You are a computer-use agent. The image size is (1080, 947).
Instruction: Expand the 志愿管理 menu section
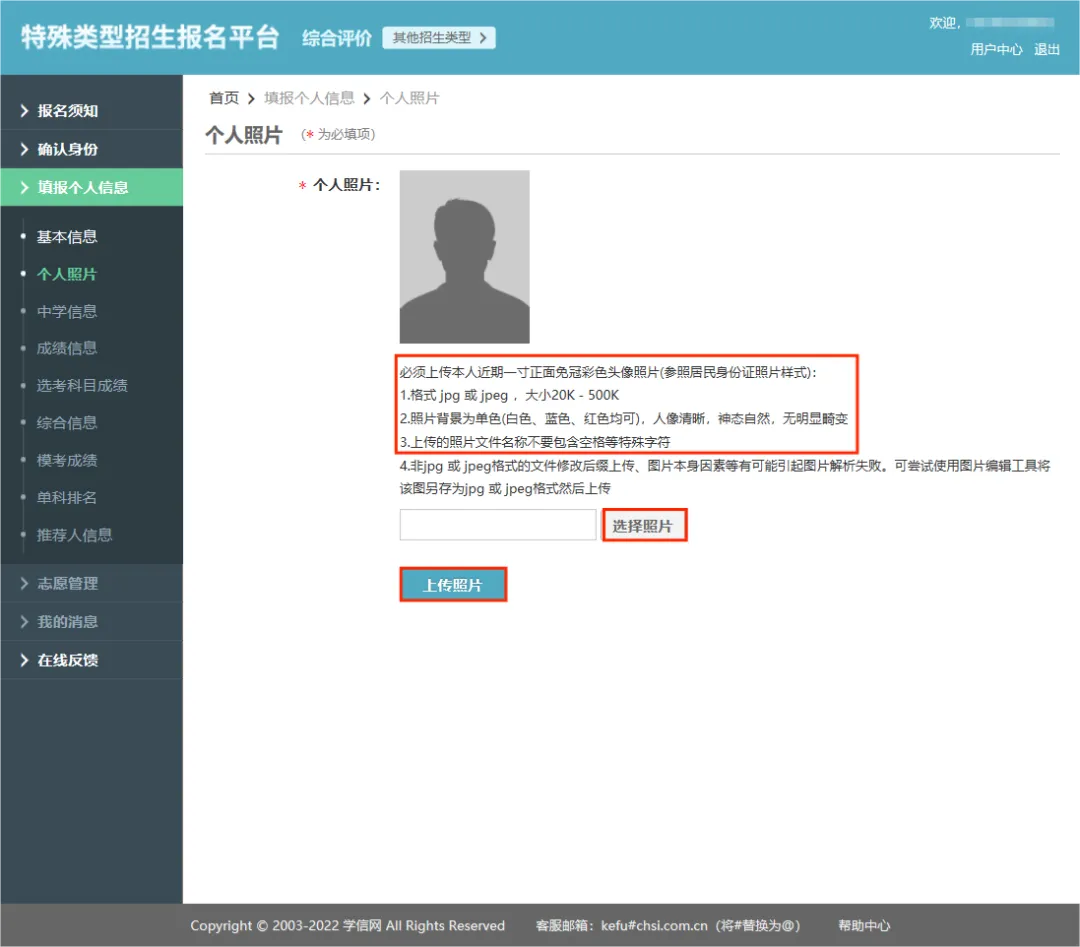[x=68, y=583]
